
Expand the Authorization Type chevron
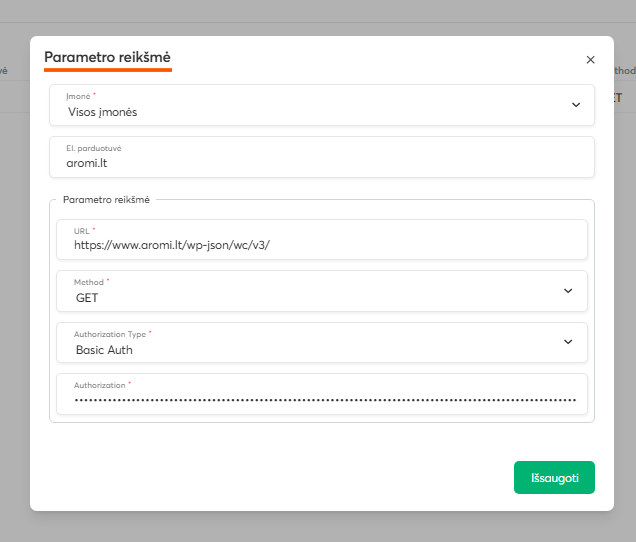(x=568, y=342)
